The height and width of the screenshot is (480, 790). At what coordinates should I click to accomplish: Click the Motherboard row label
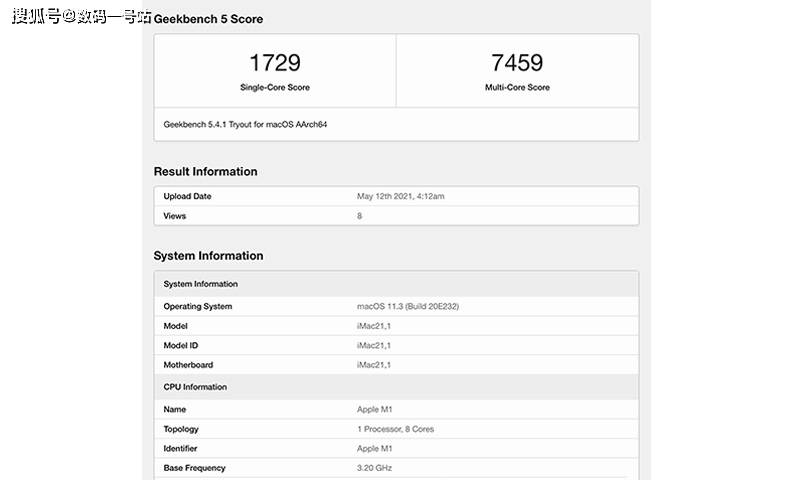[188, 365]
